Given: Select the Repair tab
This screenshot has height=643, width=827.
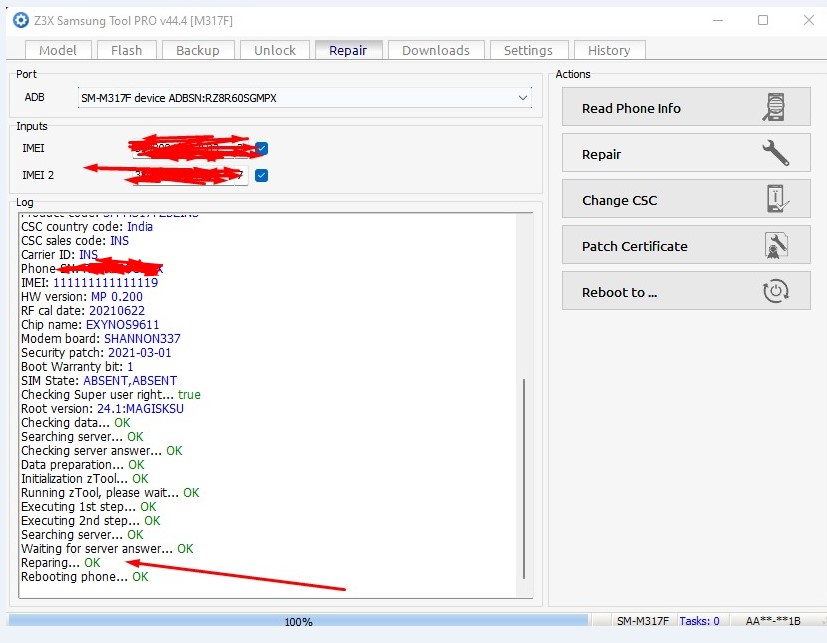Looking at the screenshot, I should 348,51.
